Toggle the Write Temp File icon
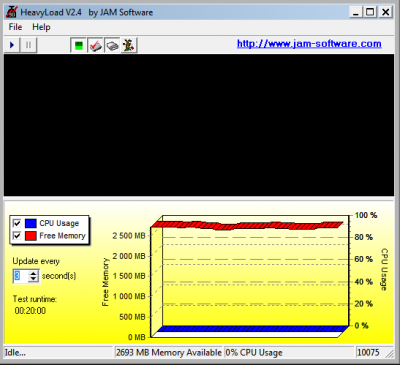 (95, 45)
